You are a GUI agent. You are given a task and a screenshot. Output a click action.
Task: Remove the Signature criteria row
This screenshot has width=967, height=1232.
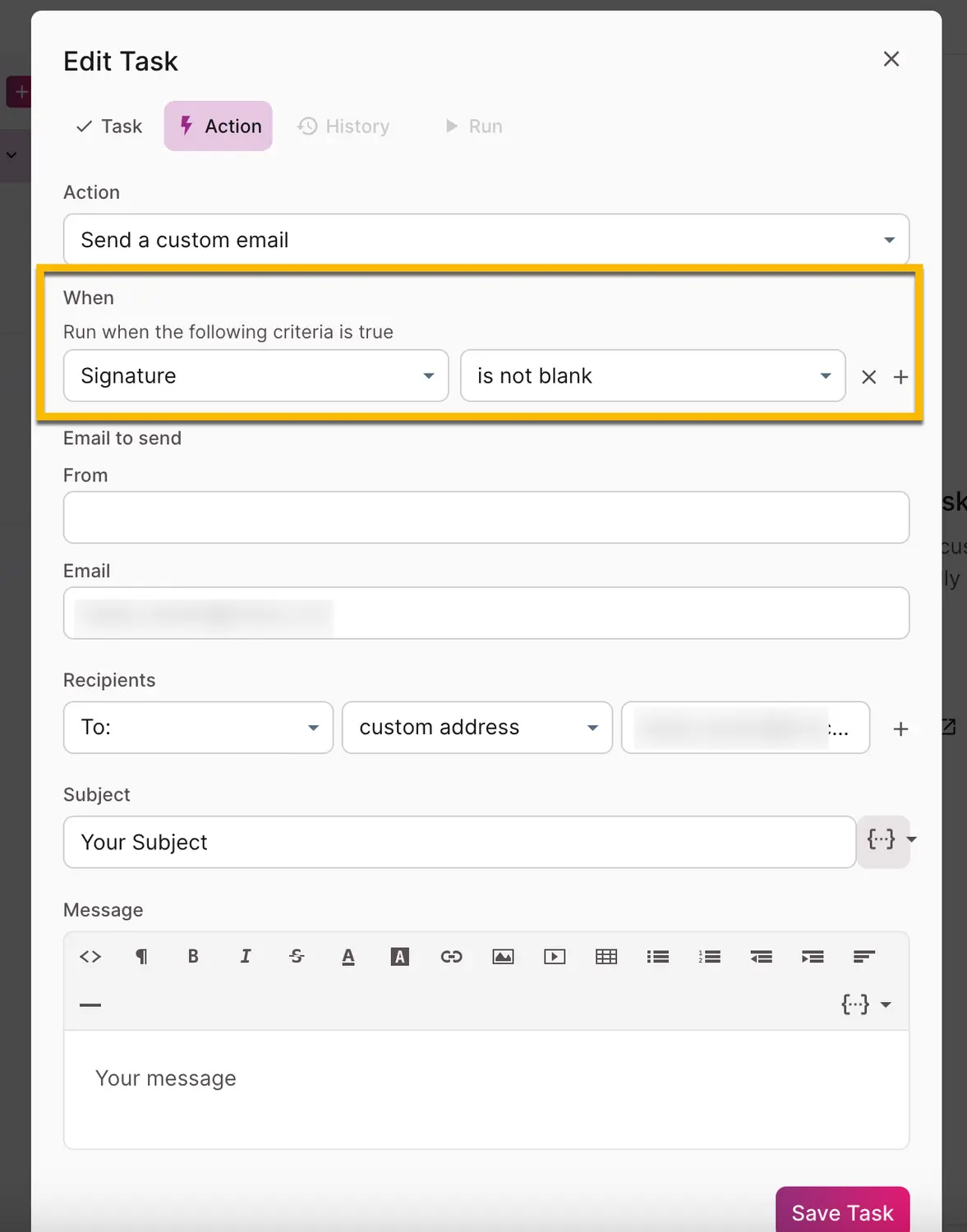tap(868, 377)
